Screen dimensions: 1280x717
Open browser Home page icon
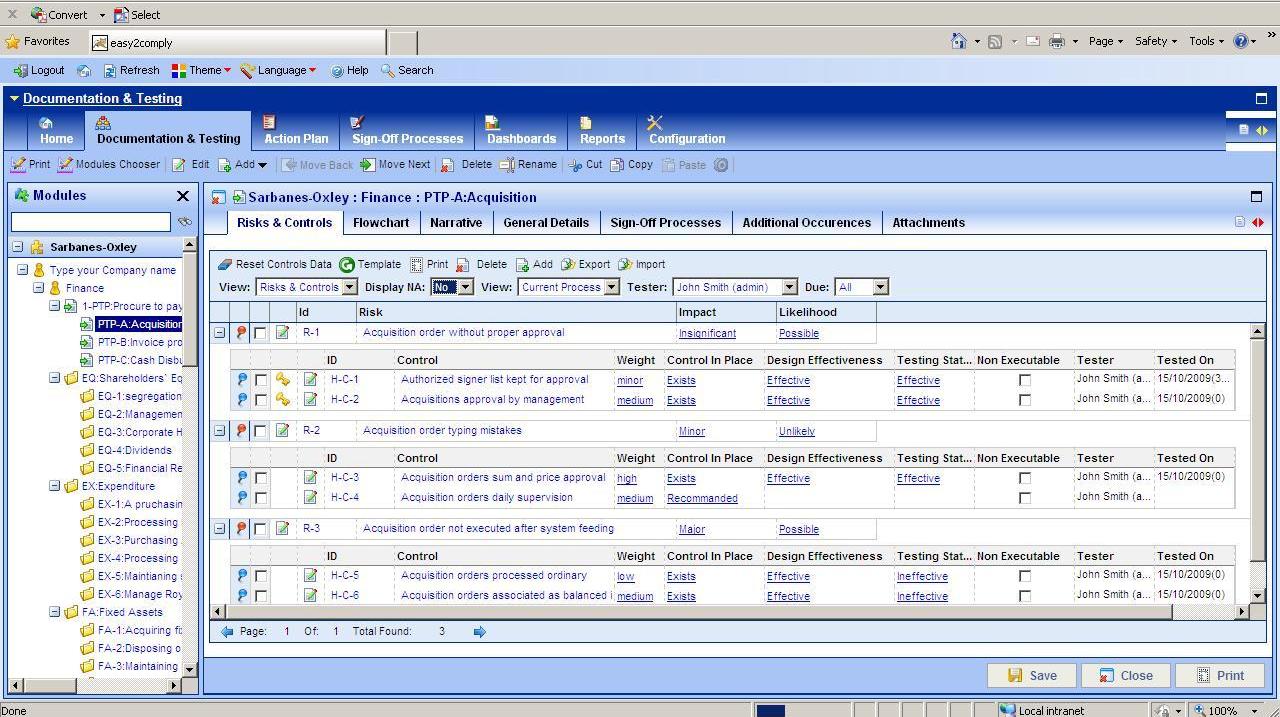click(x=958, y=41)
